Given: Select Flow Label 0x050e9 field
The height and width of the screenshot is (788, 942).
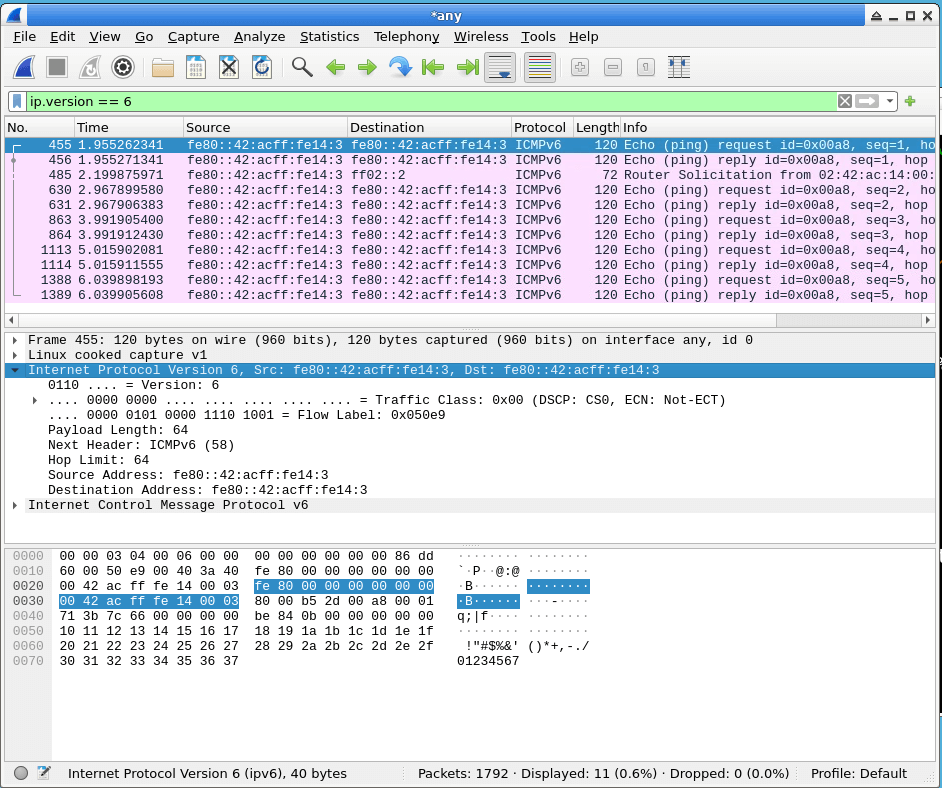Looking at the screenshot, I should click(x=246, y=415).
